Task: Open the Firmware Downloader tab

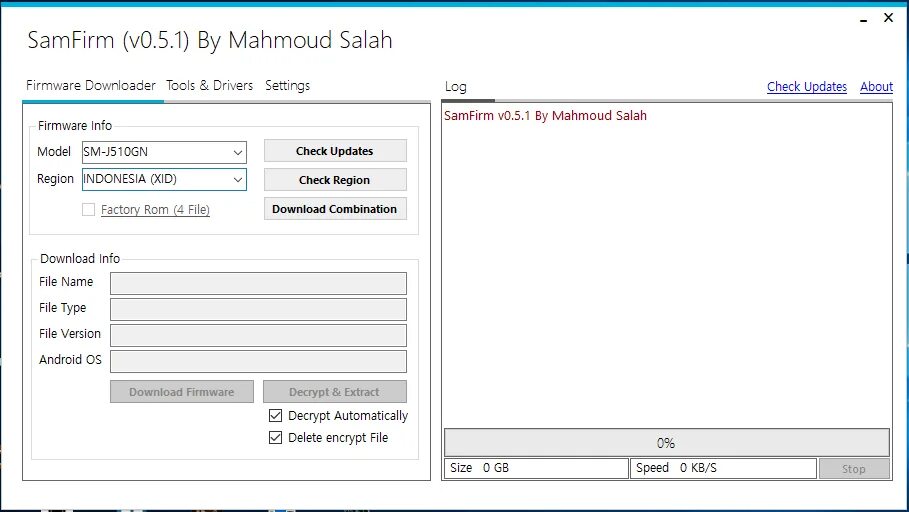Action: [91, 85]
